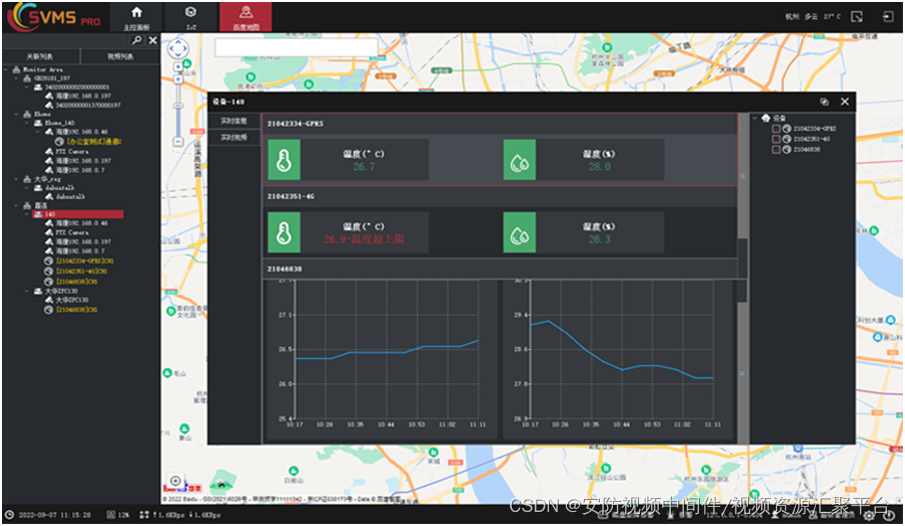The image size is (905, 526).
Task: Collapse the device tree in dialog
Action: click(x=754, y=118)
